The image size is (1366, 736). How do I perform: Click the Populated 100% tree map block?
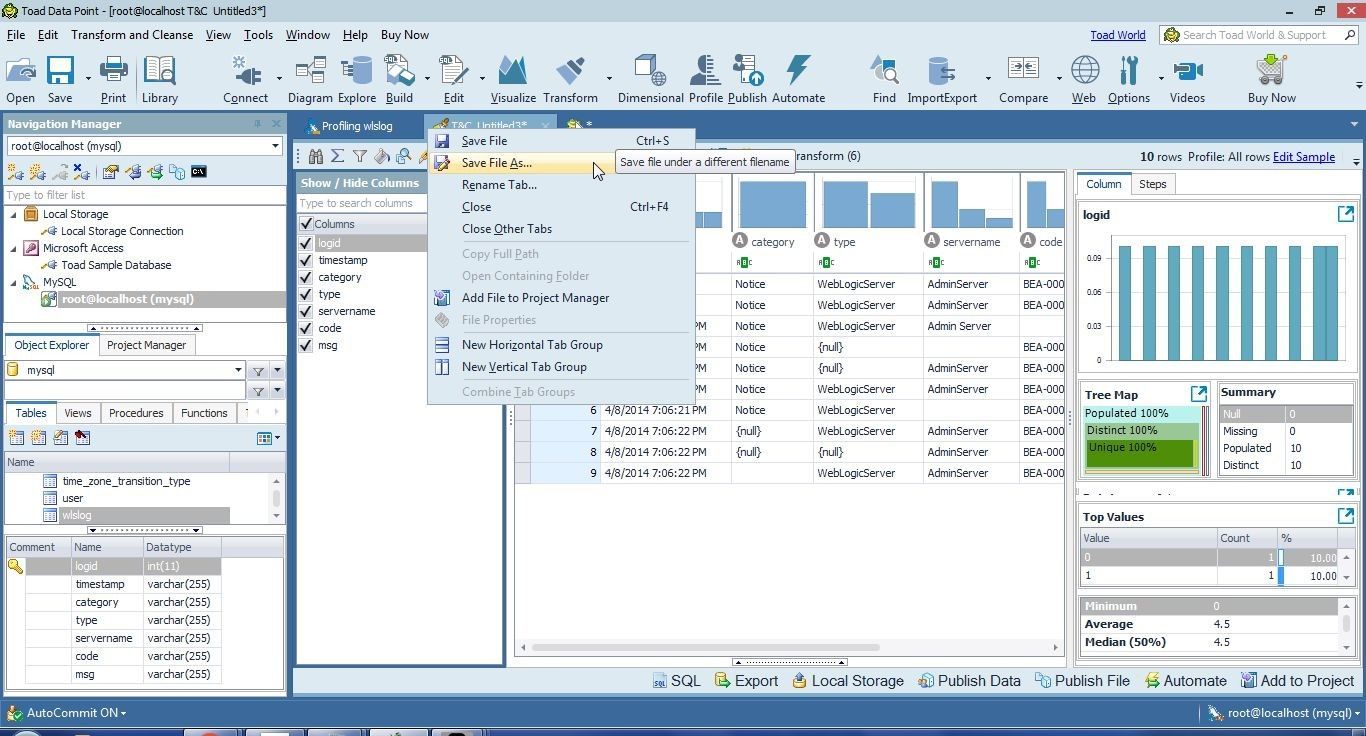coord(1140,413)
